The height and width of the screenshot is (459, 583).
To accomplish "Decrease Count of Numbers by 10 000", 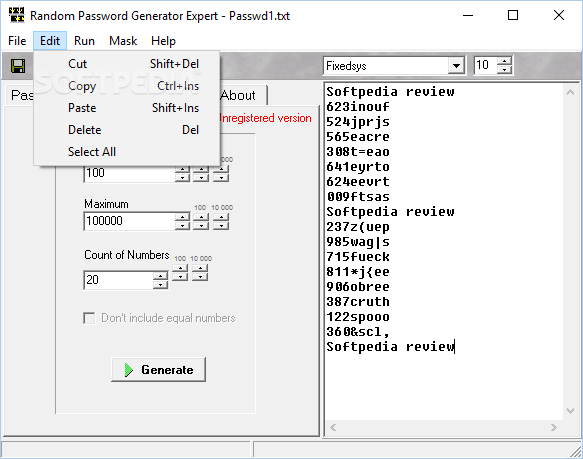I will pyautogui.click(x=200, y=277).
